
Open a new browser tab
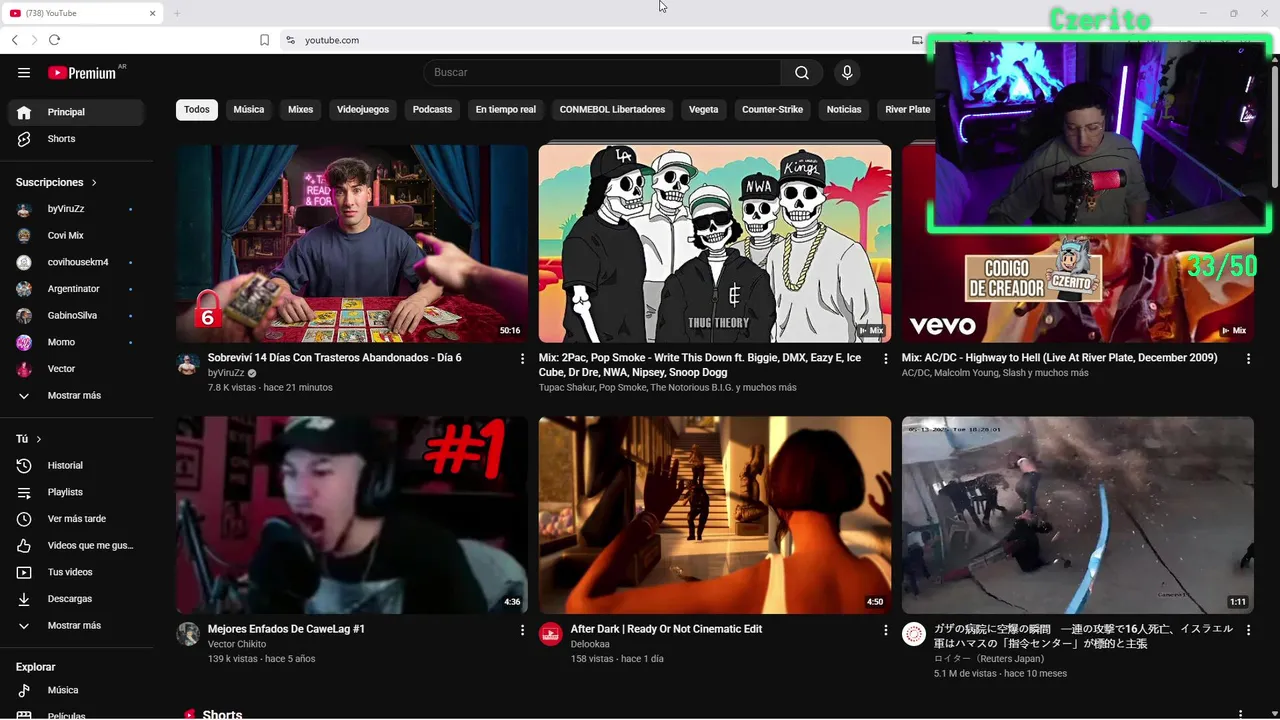click(177, 13)
